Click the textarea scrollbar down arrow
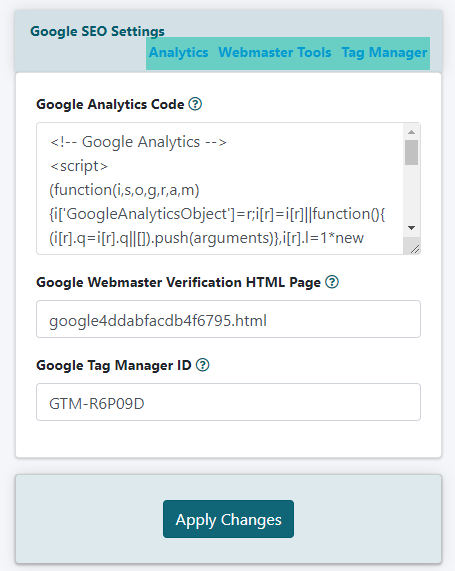Viewport: 455px width, 571px height. [412, 228]
